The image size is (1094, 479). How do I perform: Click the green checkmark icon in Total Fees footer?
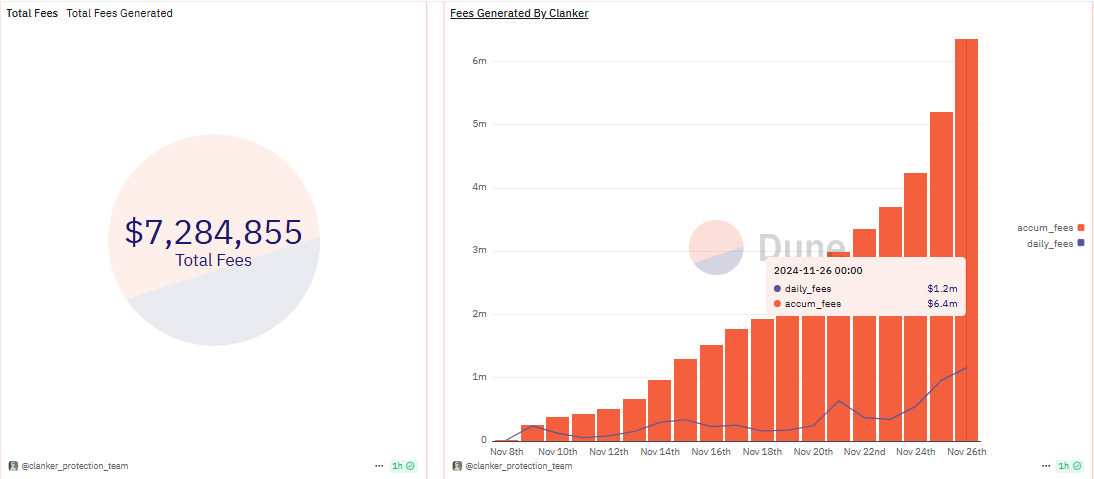pyautogui.click(x=410, y=466)
